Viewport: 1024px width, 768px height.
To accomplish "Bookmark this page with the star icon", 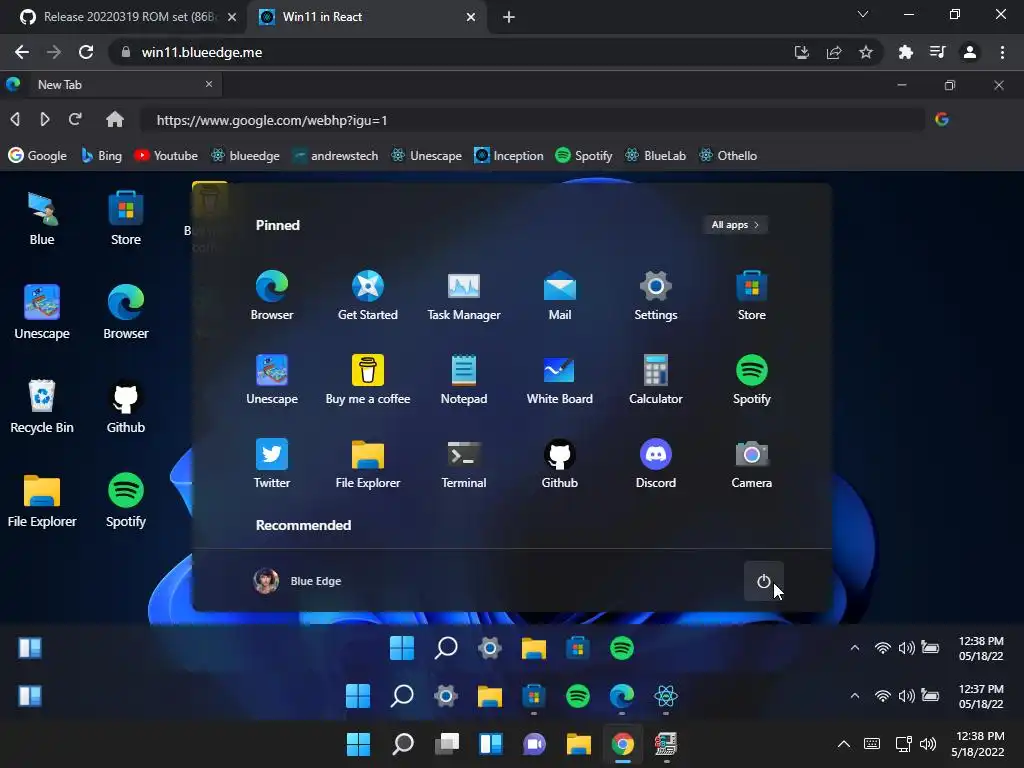I will [866, 52].
